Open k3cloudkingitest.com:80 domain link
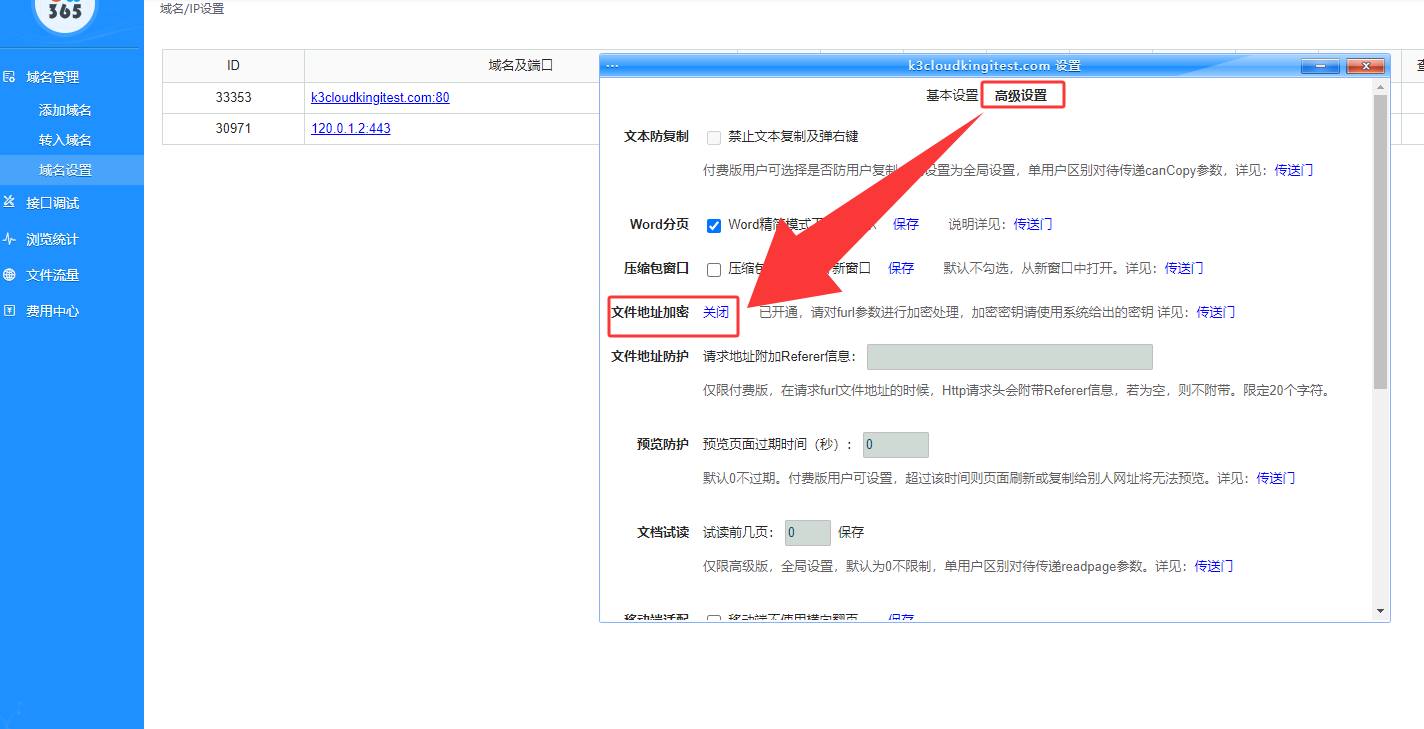The image size is (1424, 729). (380, 98)
